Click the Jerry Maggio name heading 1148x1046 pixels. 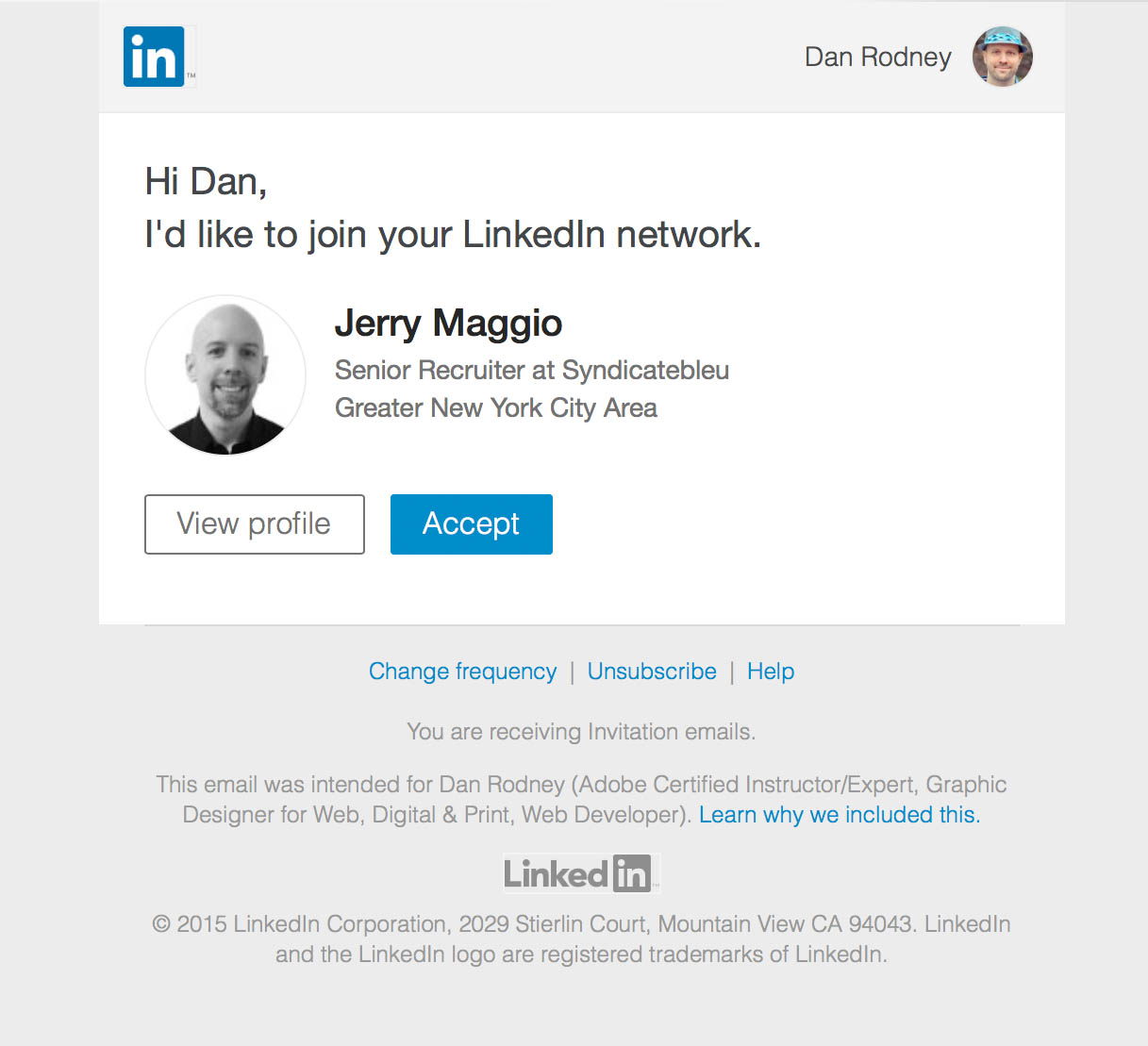(448, 324)
